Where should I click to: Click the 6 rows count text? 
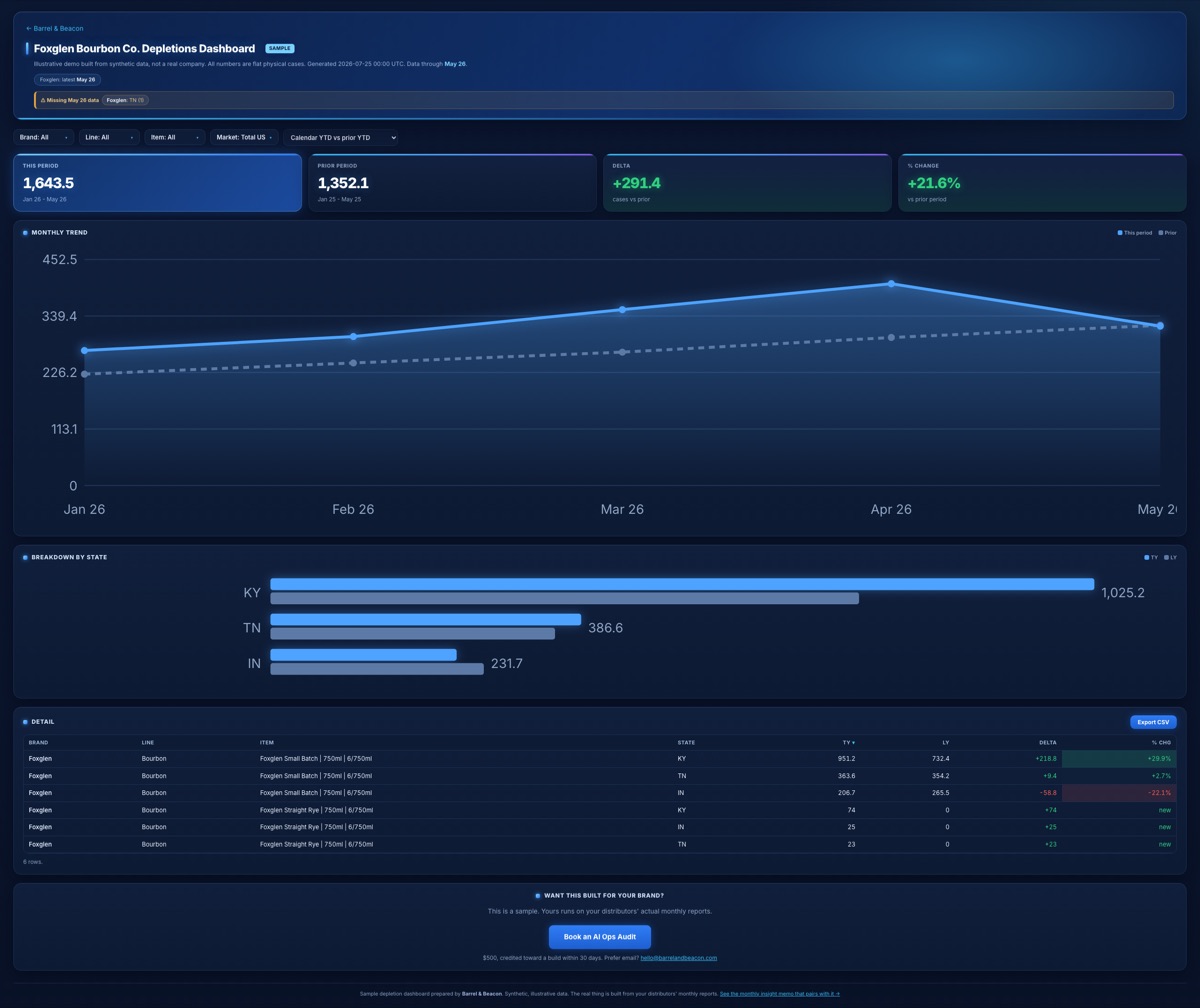[x=33, y=862]
